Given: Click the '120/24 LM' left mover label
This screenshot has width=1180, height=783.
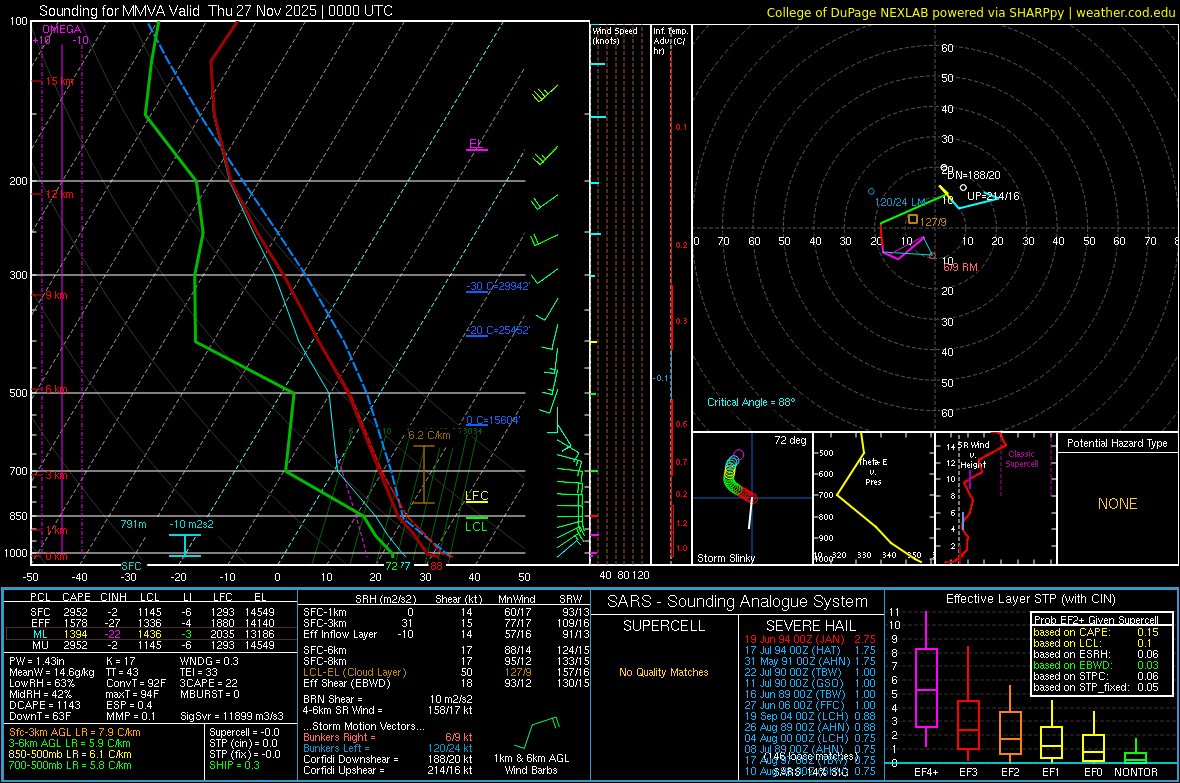Looking at the screenshot, I should point(900,203).
